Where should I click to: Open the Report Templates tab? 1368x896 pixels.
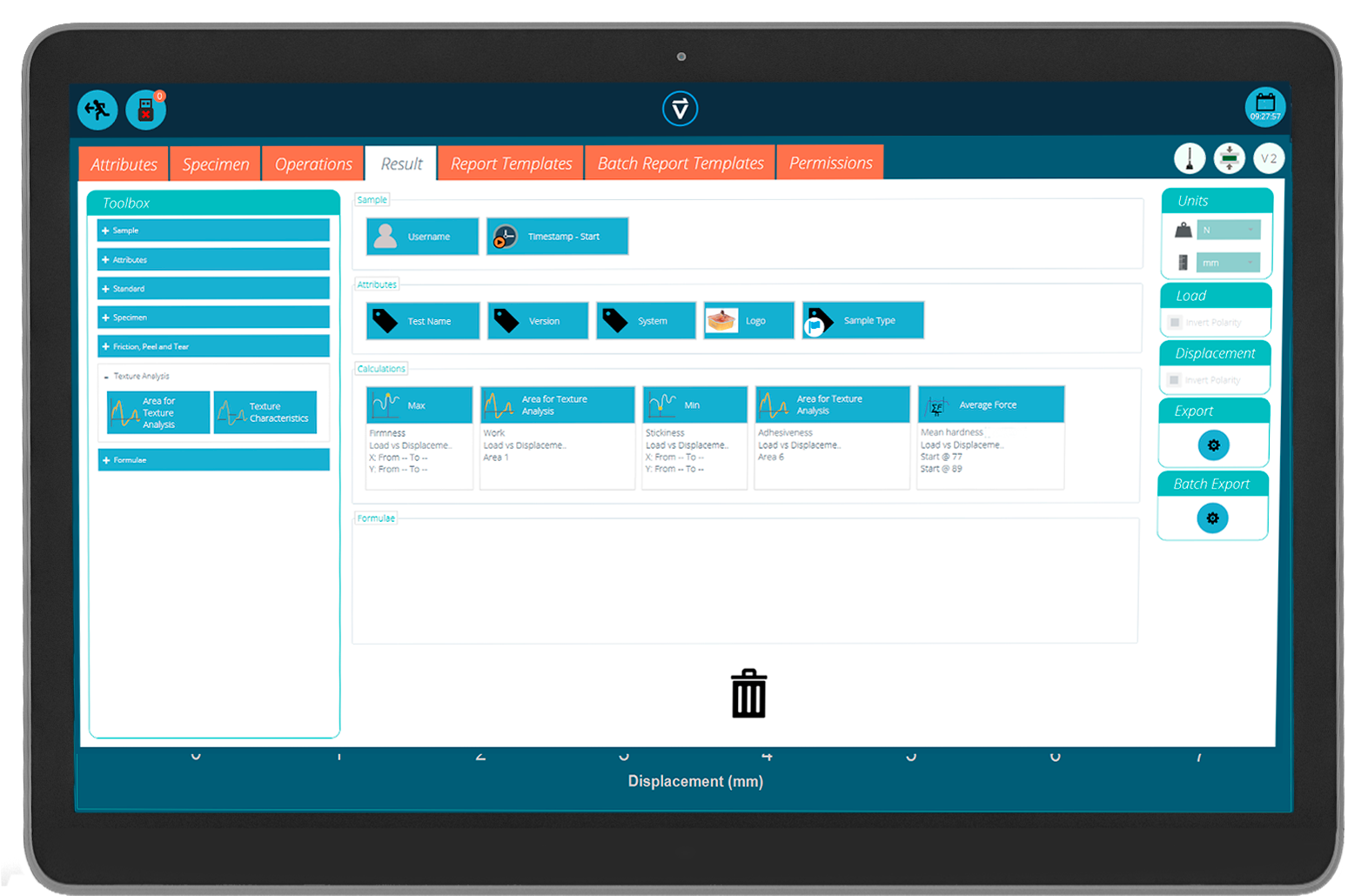(511, 164)
